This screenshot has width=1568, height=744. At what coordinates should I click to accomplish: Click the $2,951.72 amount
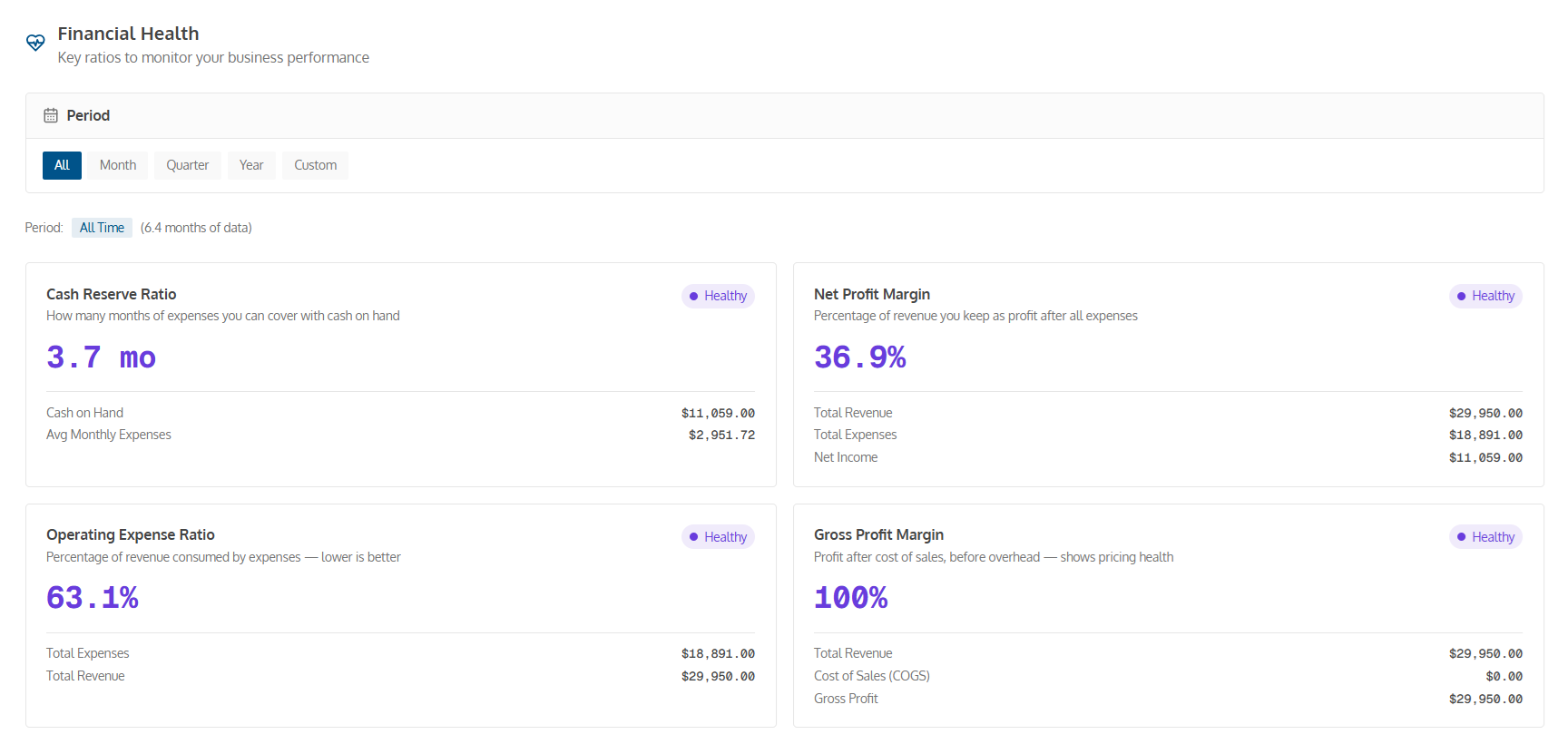click(721, 436)
